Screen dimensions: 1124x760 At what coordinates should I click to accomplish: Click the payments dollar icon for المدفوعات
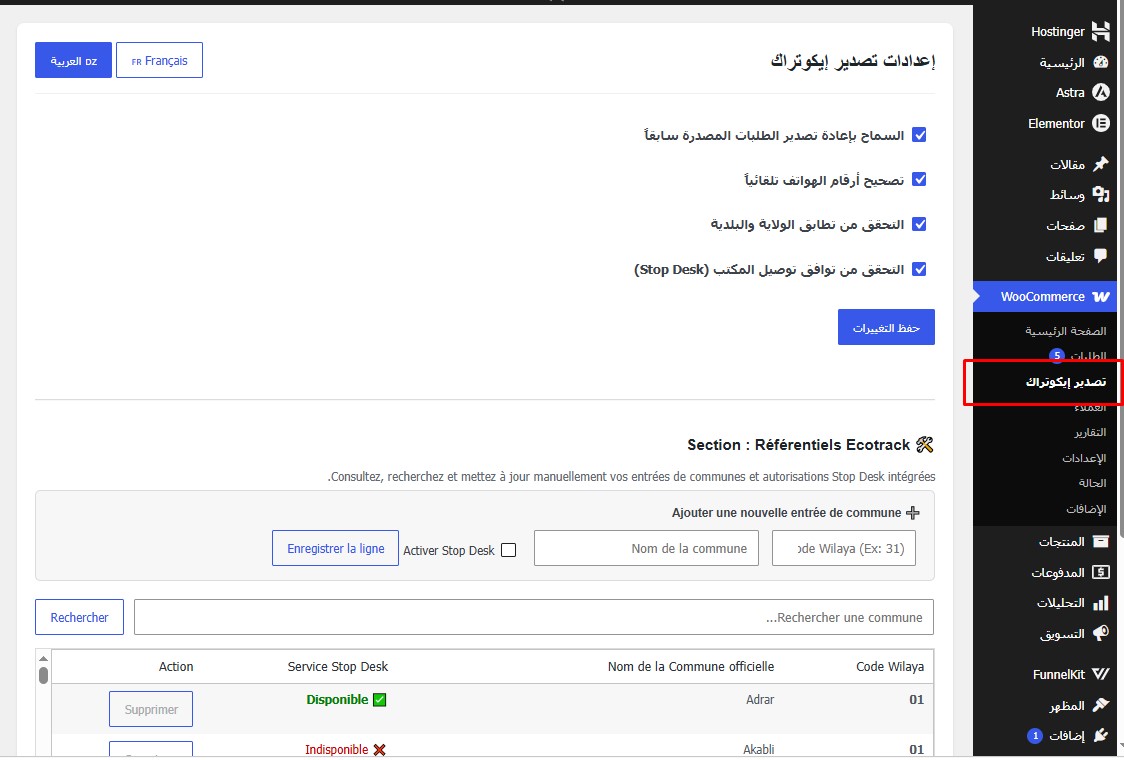pyautogui.click(x=1100, y=572)
